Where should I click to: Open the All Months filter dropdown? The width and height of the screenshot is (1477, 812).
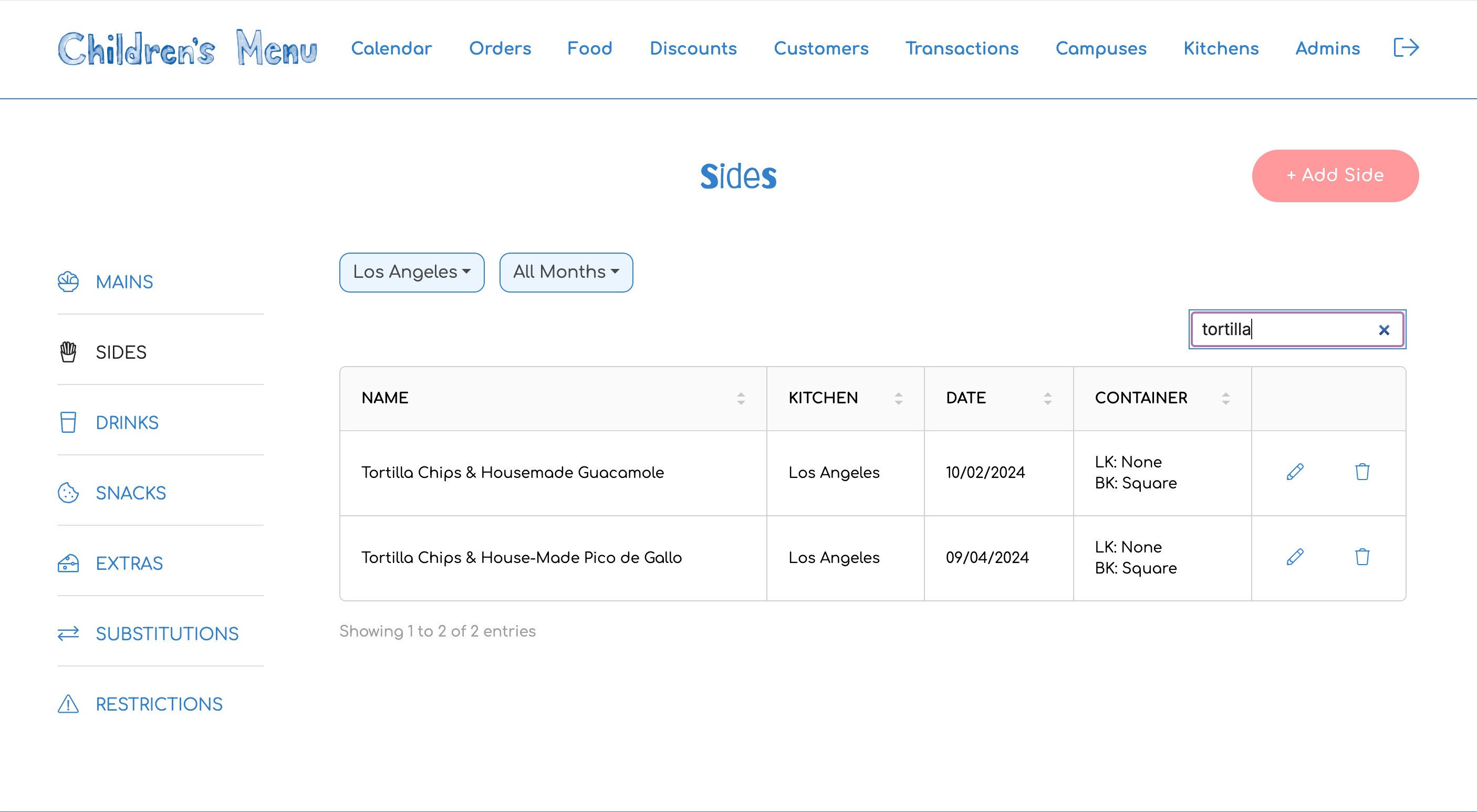click(566, 273)
